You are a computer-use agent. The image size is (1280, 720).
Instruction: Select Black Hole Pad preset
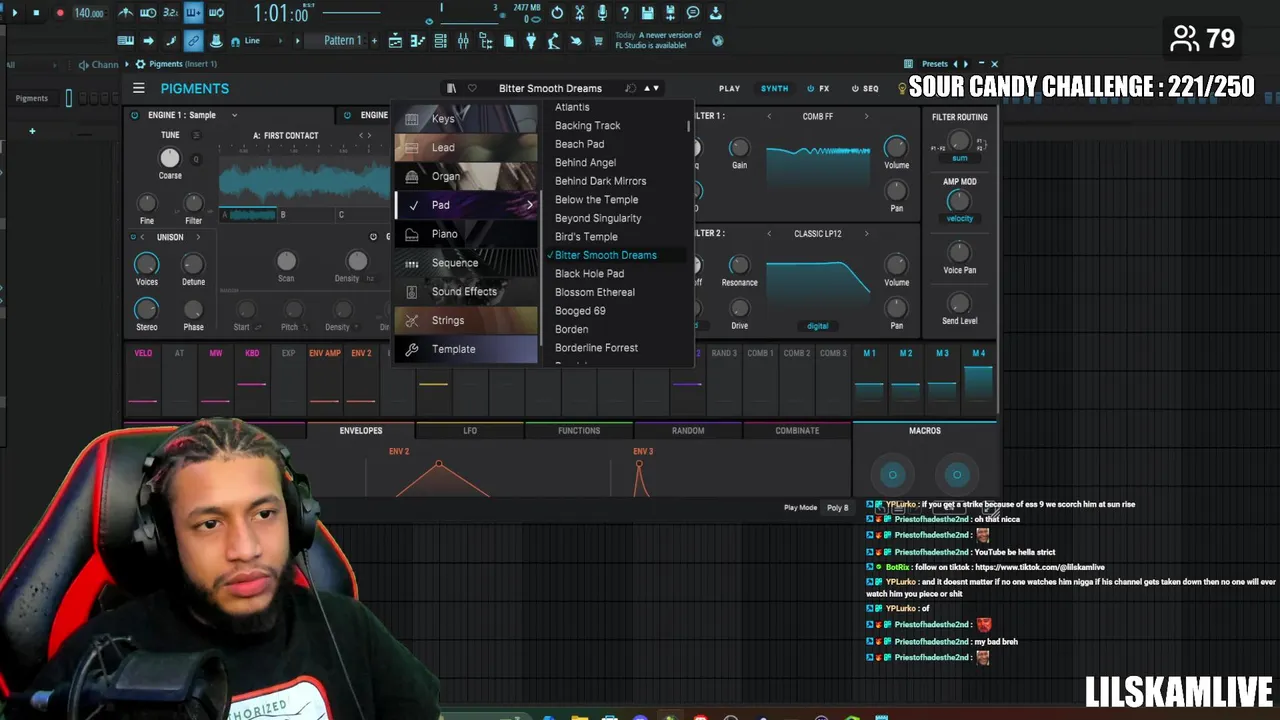click(589, 273)
